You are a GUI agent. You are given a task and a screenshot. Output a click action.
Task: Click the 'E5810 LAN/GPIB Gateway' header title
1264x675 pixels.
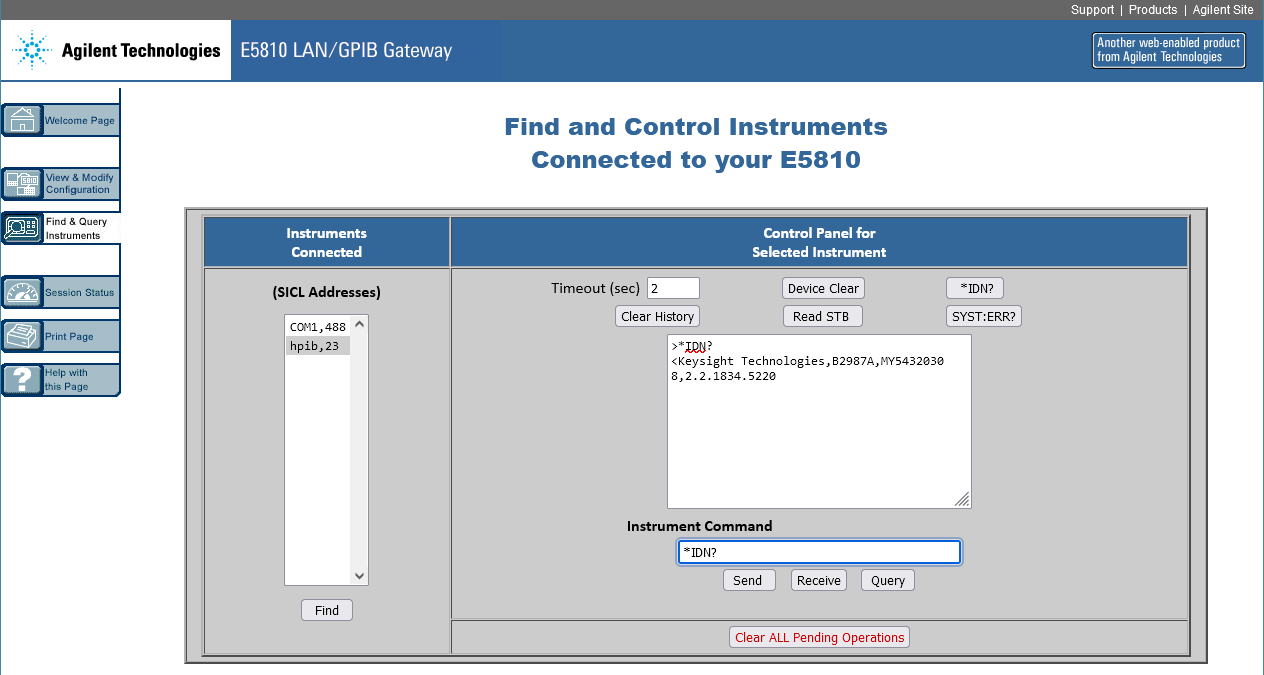(346, 50)
